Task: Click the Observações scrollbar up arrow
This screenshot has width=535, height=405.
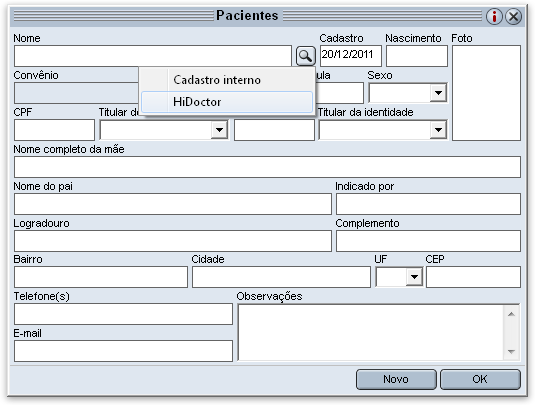Action: click(x=511, y=314)
